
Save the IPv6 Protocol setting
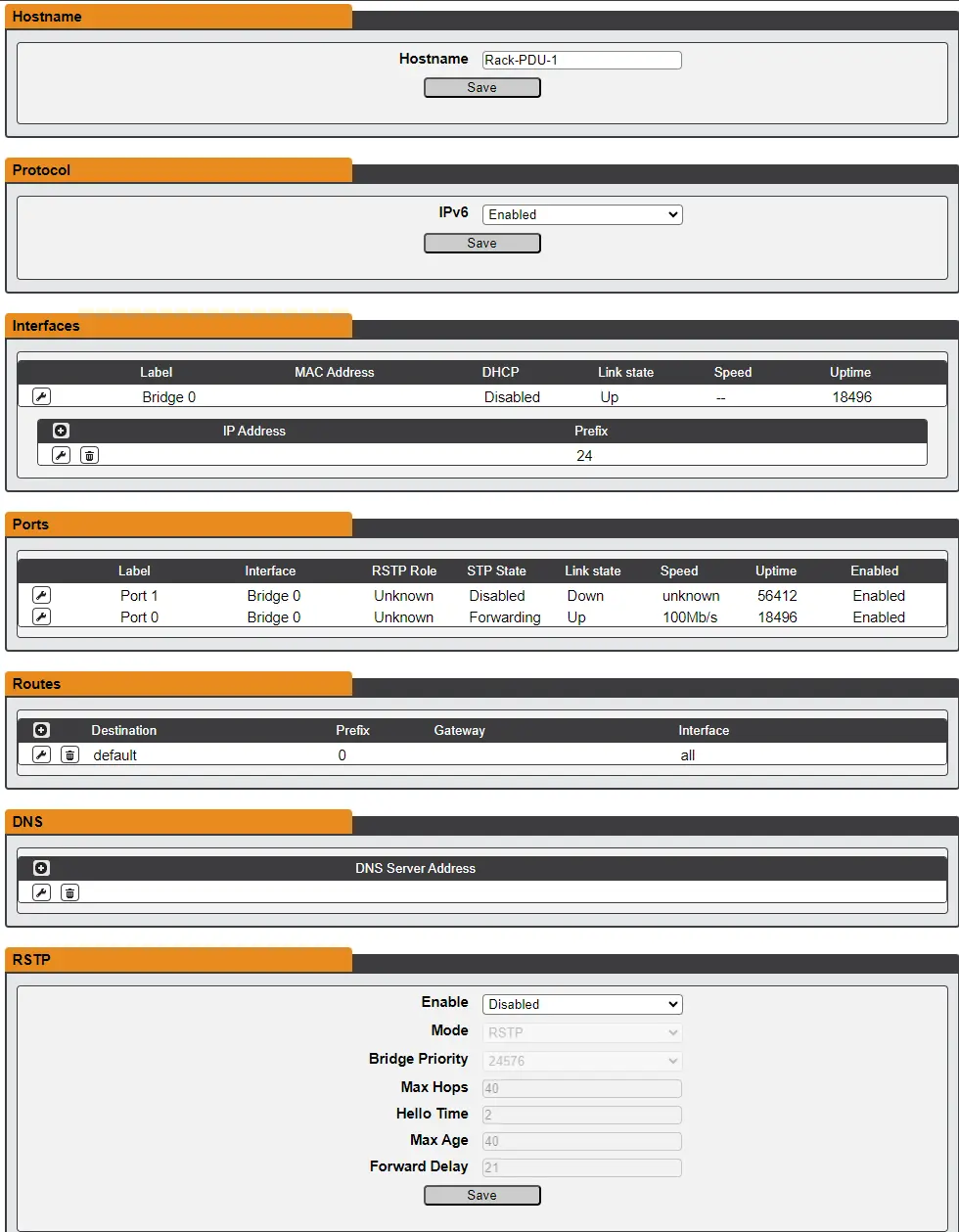481,243
